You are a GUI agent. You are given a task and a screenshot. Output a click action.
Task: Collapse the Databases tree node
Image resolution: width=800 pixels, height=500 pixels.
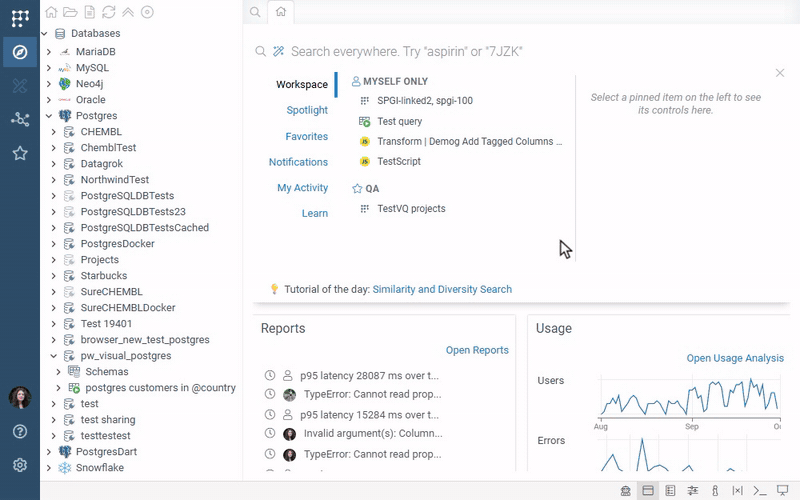point(44,34)
